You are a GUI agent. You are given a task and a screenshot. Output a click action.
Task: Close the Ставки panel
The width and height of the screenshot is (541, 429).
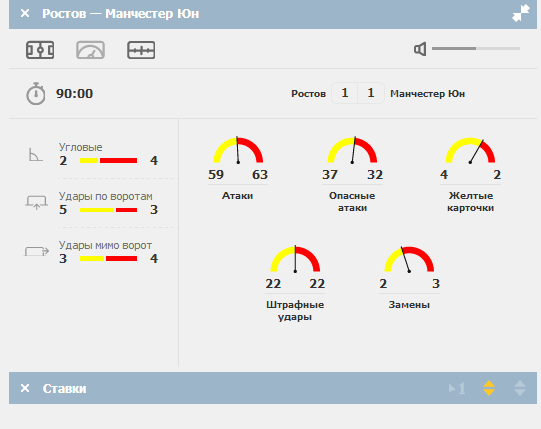coord(25,388)
